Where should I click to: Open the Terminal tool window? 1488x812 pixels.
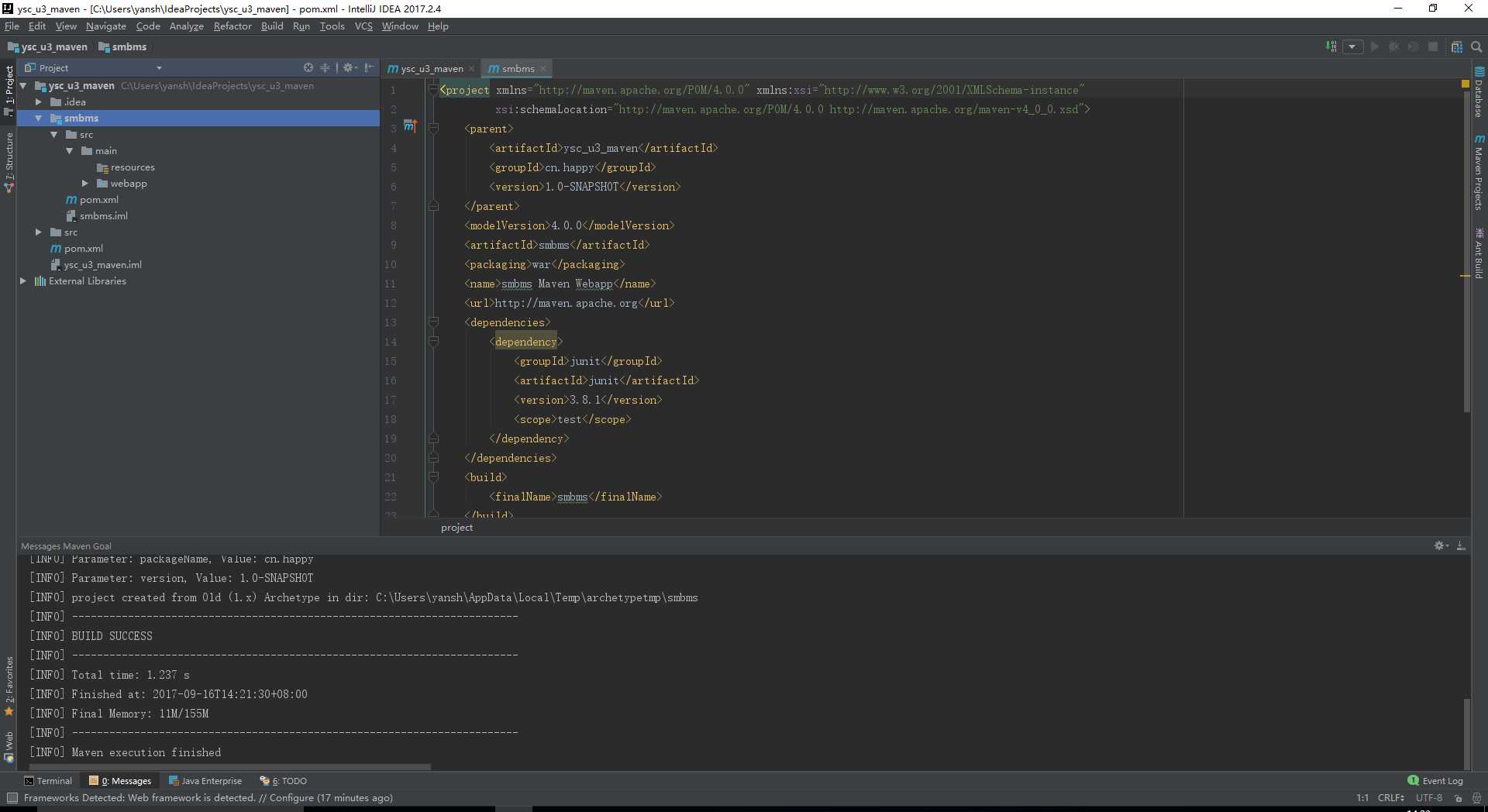48,780
